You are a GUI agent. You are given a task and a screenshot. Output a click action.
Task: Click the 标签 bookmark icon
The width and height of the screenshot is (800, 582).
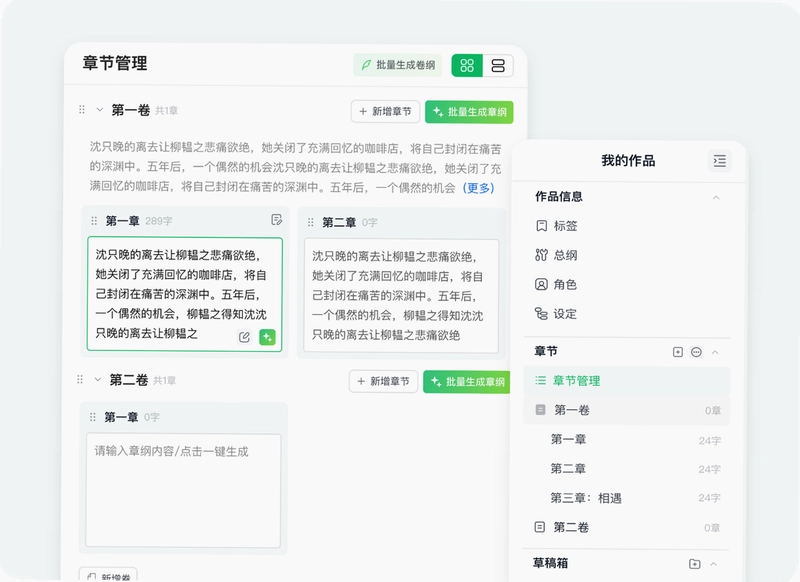tap(541, 226)
